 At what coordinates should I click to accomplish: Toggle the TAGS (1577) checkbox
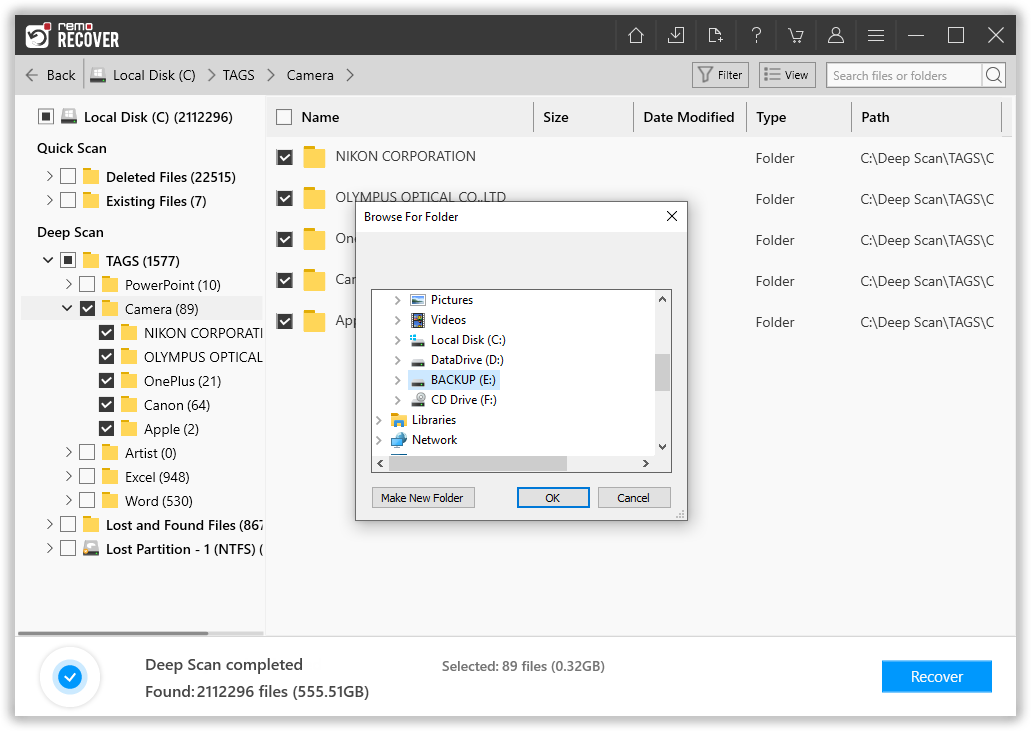point(68,260)
